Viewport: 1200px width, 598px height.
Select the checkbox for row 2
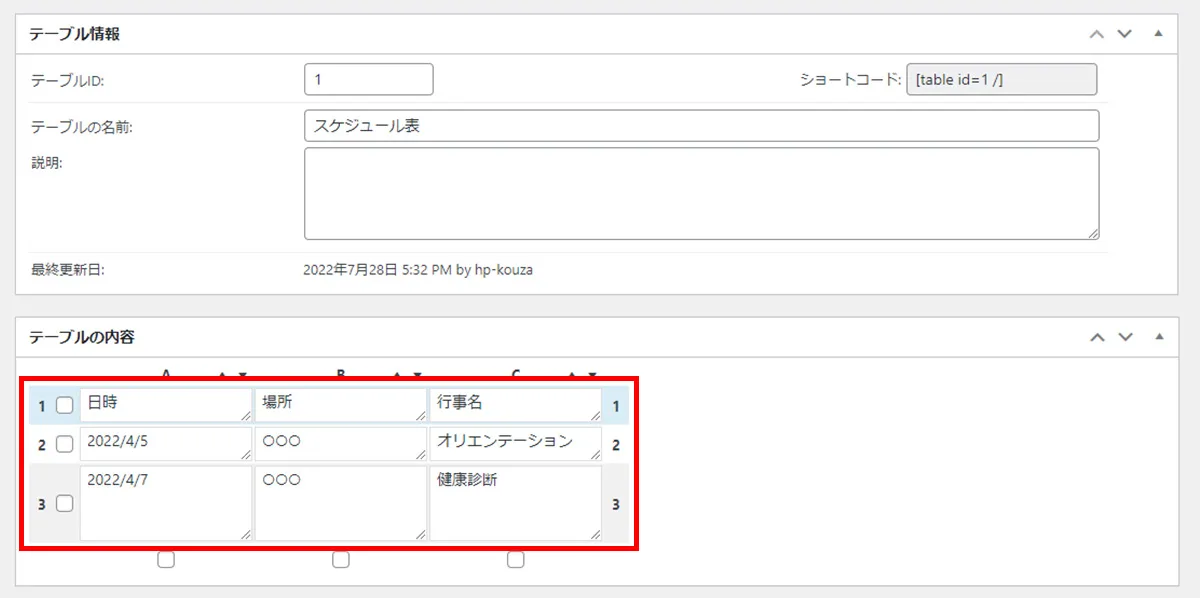point(65,443)
